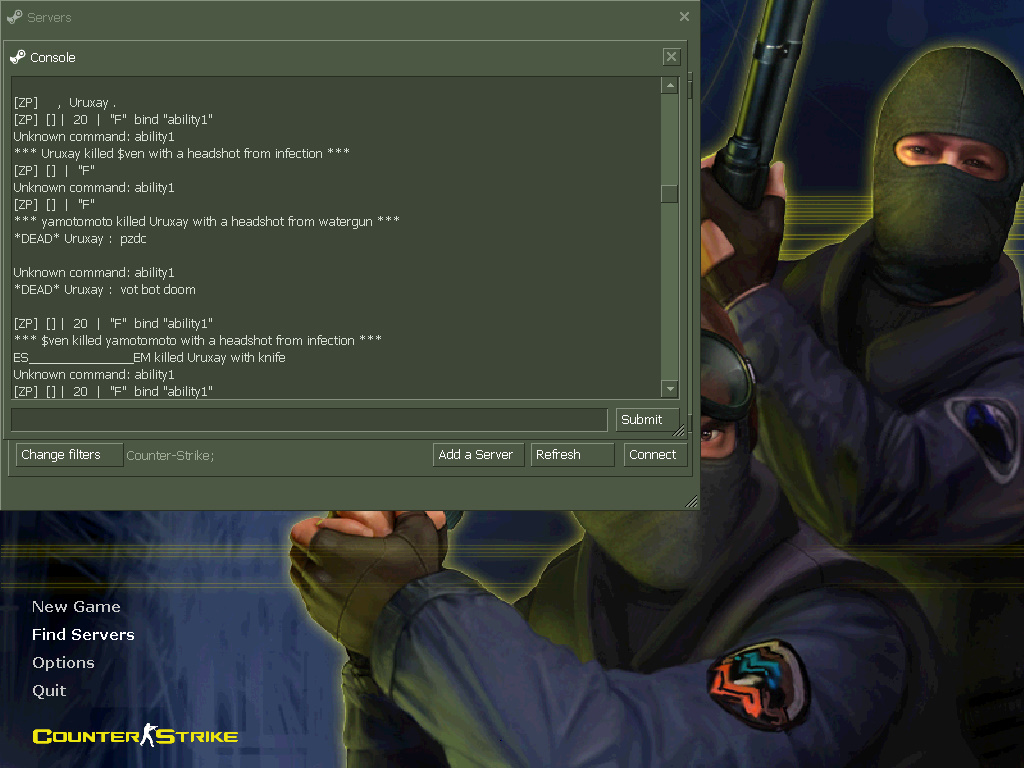Select New Game from the main menu
The image size is (1024, 768).
[x=76, y=607]
